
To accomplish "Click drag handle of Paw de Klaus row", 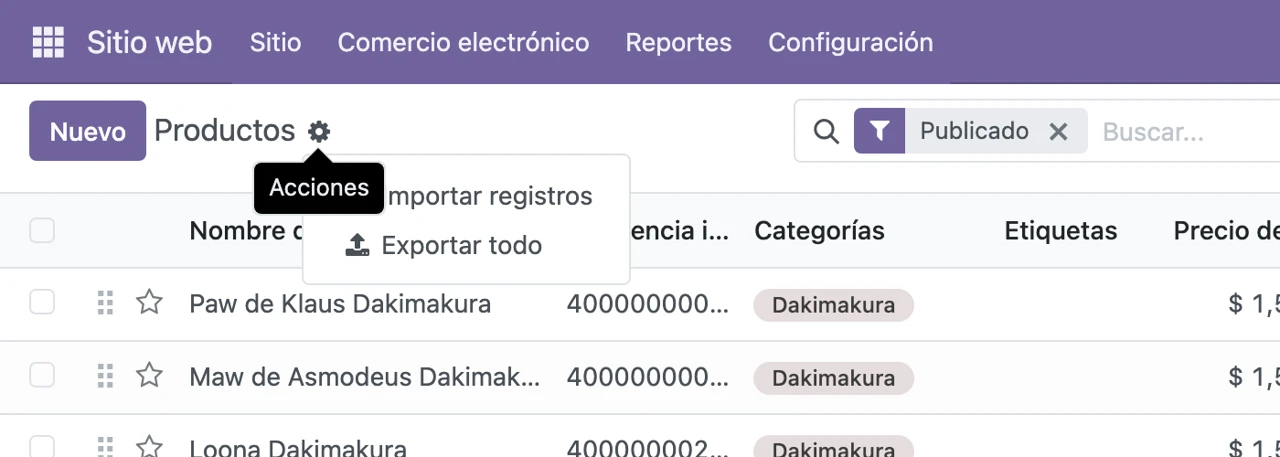I will (105, 303).
